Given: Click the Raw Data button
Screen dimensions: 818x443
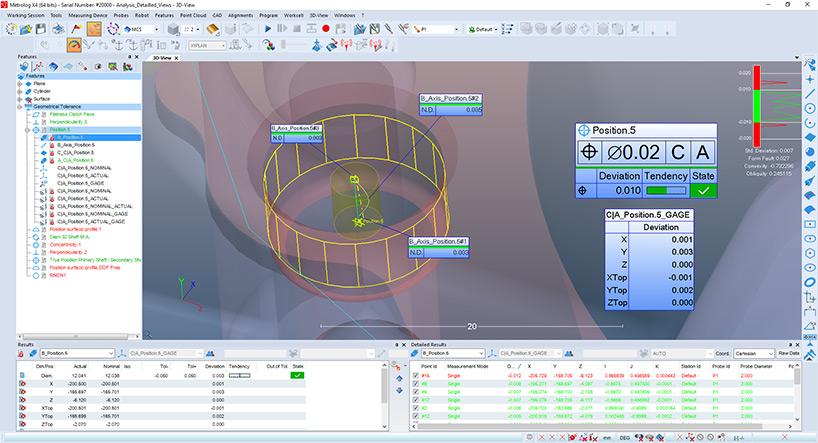Looking at the screenshot, I should pos(791,353).
